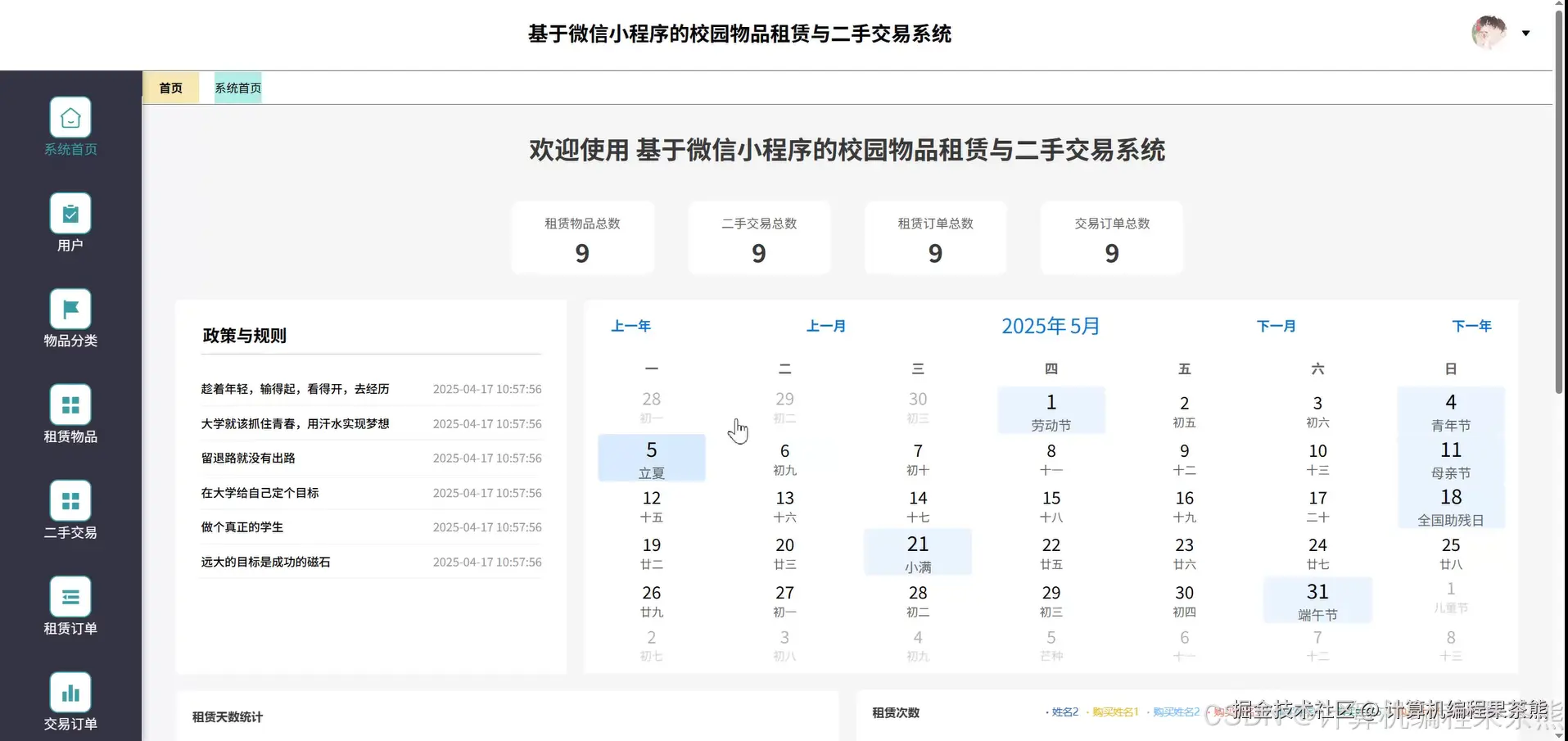Toggle the 购买姓名1 chart legend item
1568x741 pixels.
[1115, 712]
